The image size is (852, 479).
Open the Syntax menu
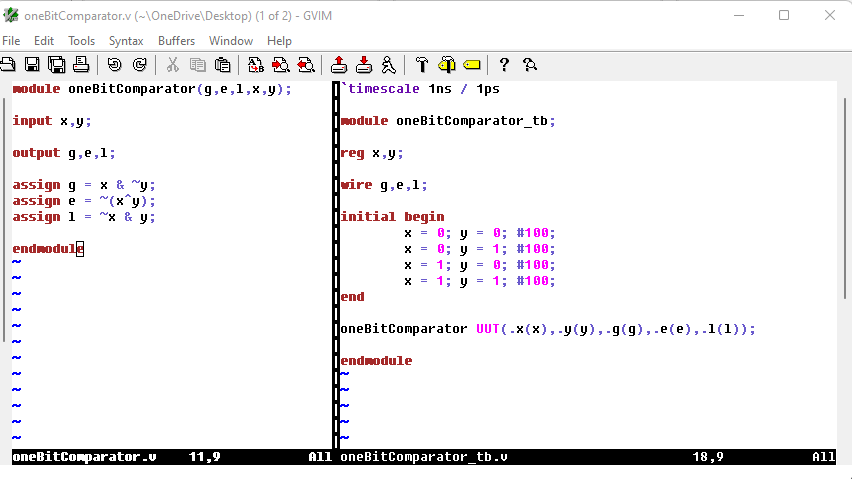pos(126,41)
